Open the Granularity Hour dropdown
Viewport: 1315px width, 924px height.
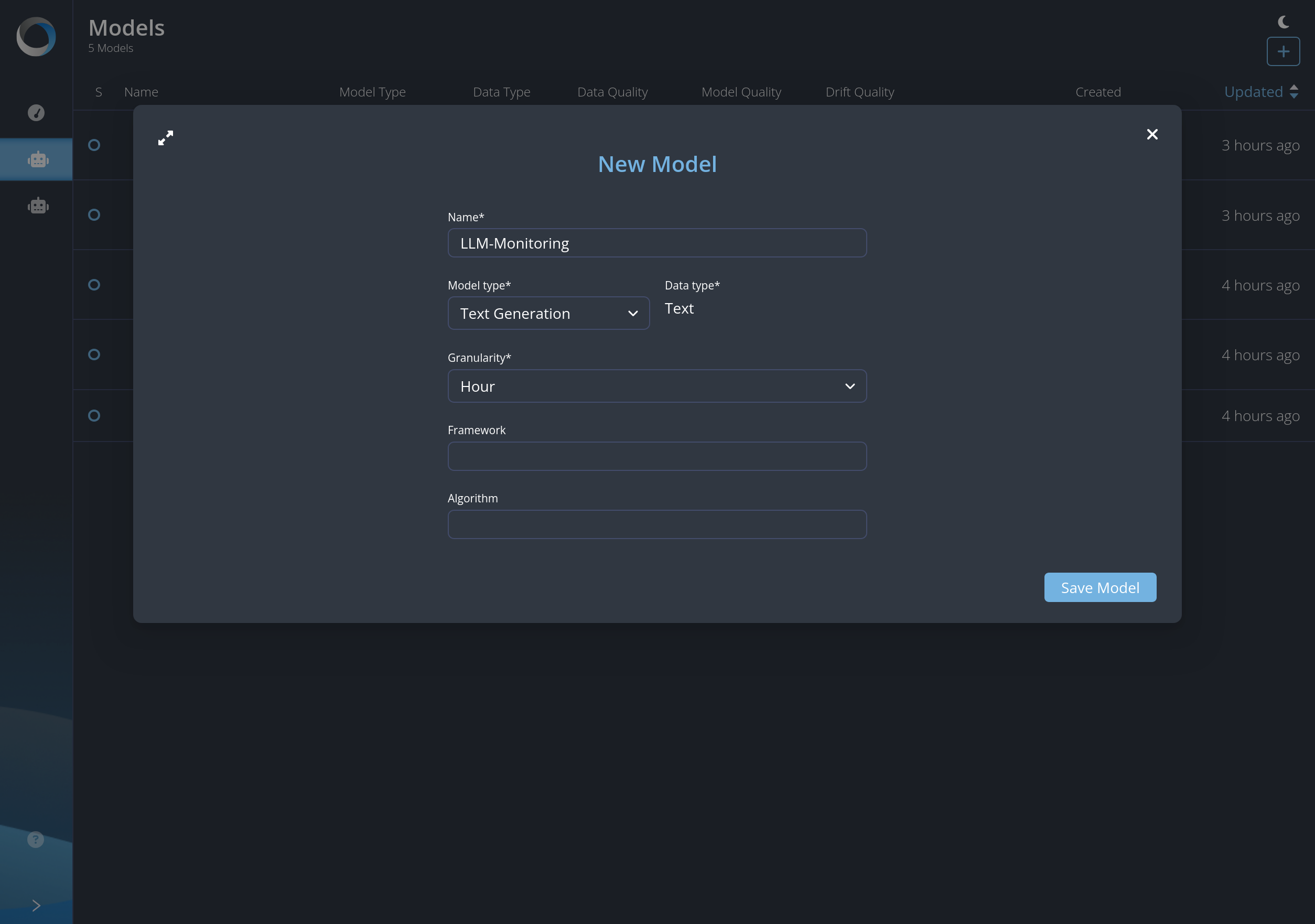pyautogui.click(x=657, y=386)
